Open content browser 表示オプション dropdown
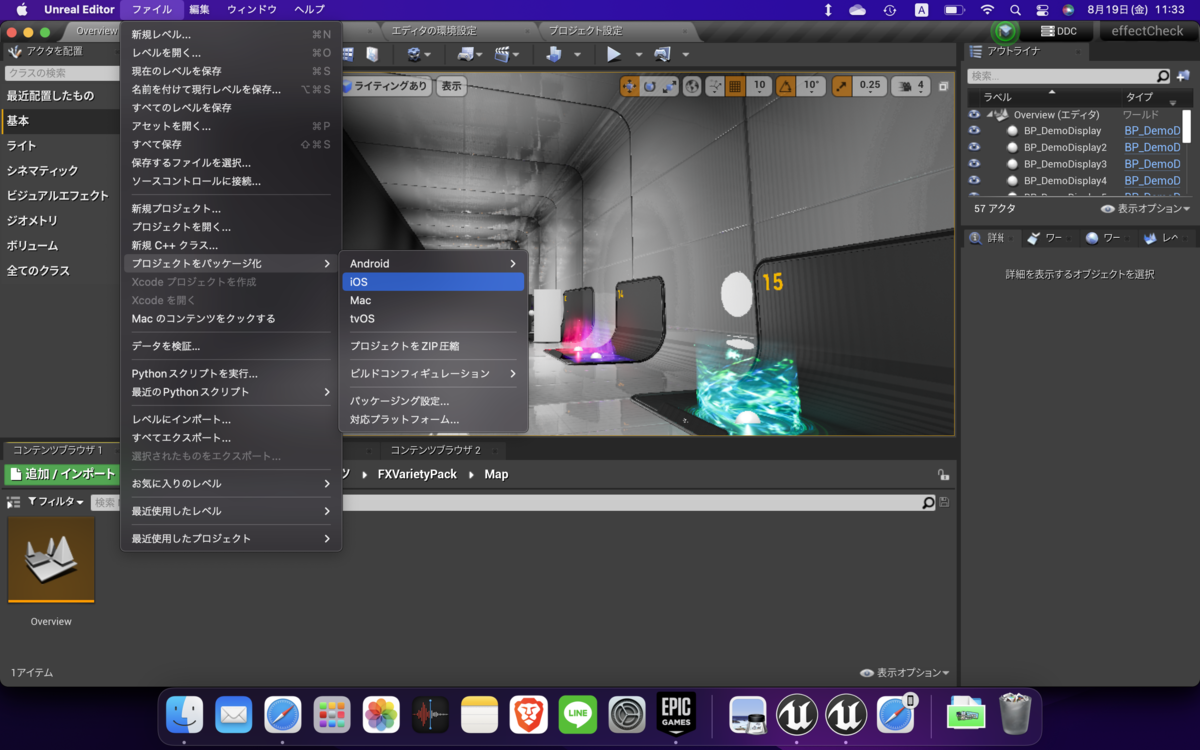1200x750 pixels. 904,673
